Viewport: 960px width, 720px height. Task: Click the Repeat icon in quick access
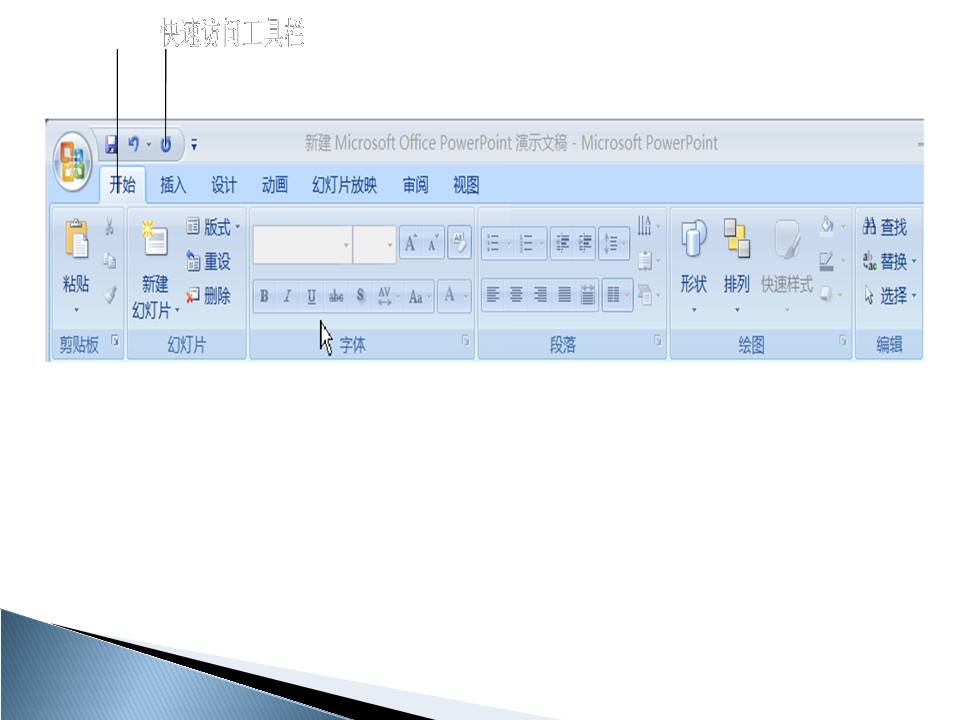click(166, 144)
